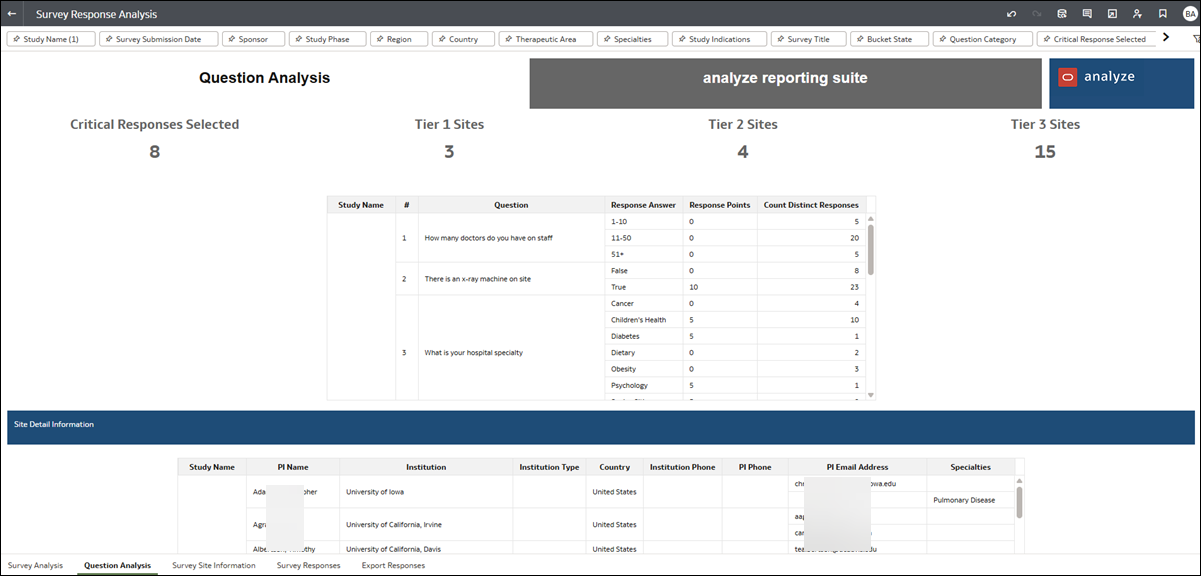Screen dimensions: 1201x576
Task: Toggle the Bucket State filter chip
Action: click(x=889, y=38)
